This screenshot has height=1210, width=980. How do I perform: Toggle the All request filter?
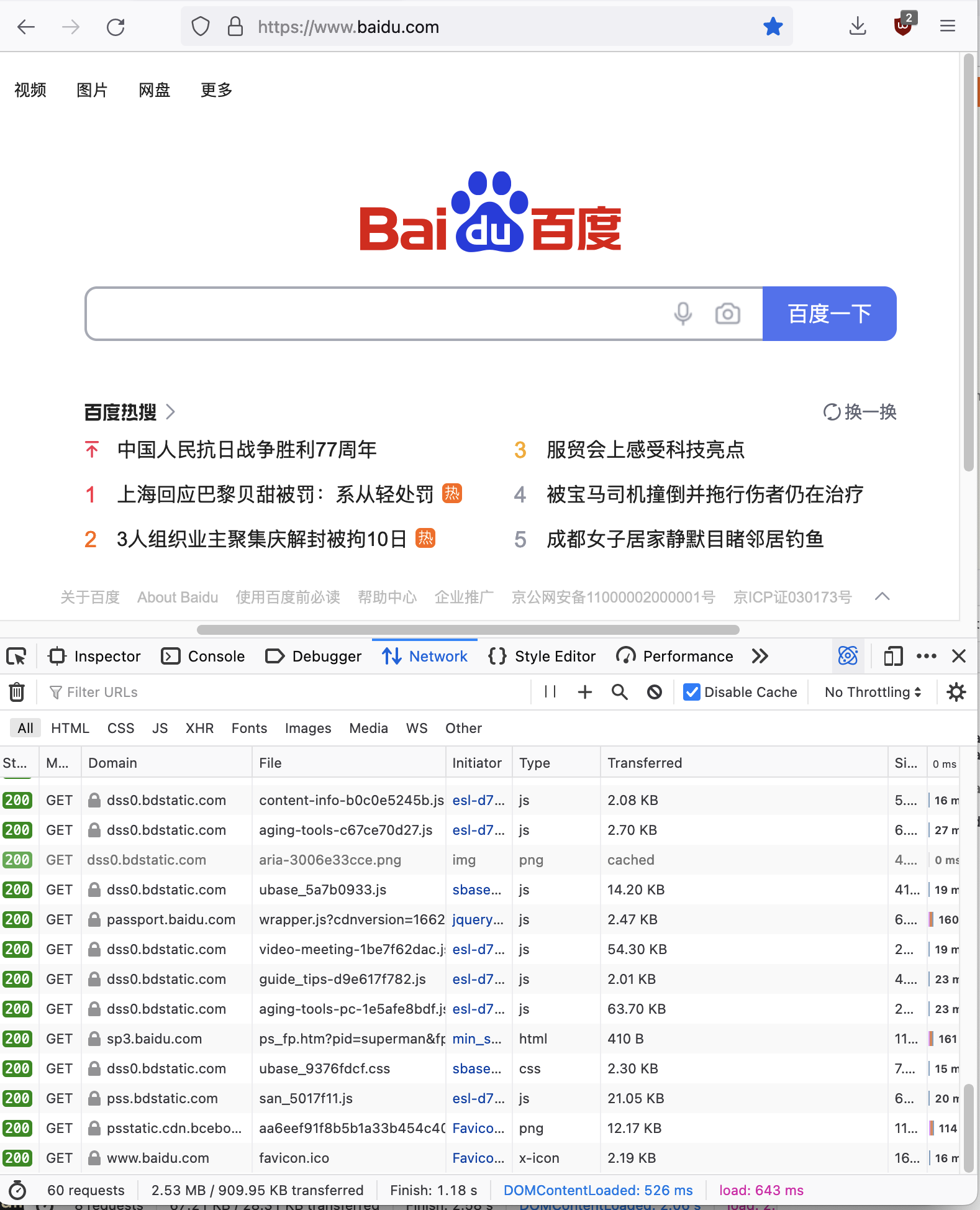[x=25, y=728]
